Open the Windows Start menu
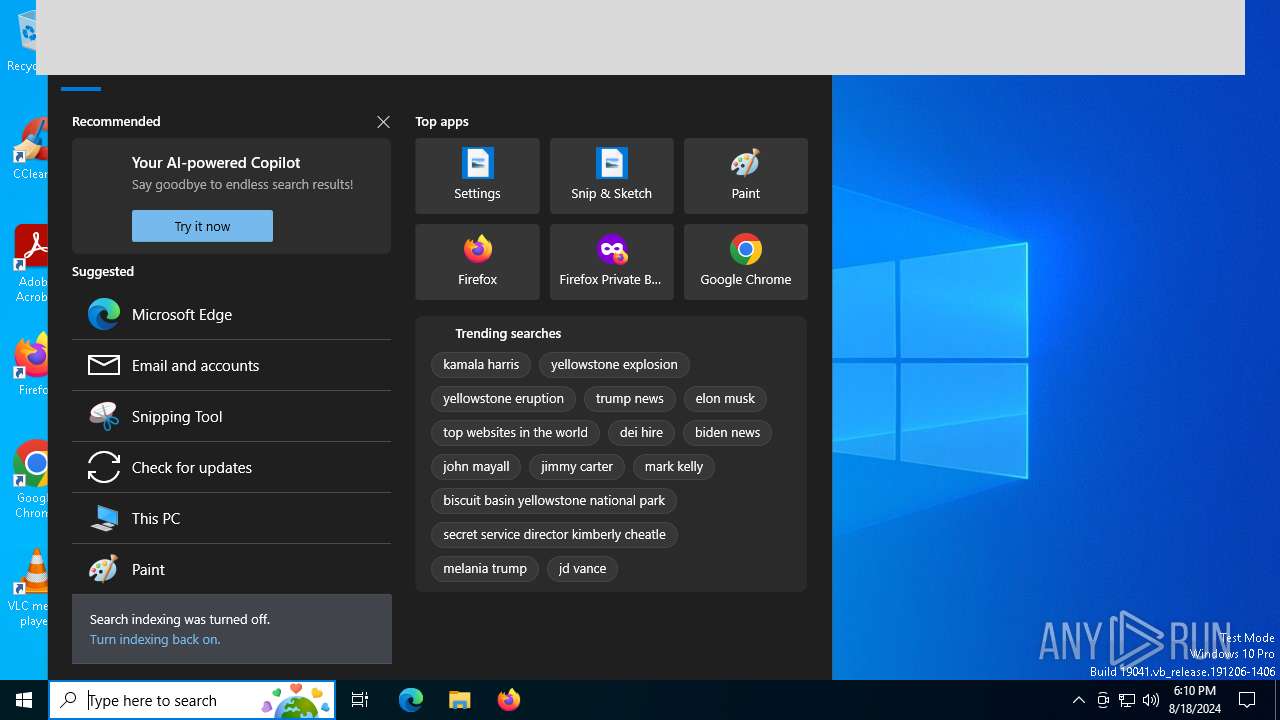1280x720 pixels. click(24, 700)
